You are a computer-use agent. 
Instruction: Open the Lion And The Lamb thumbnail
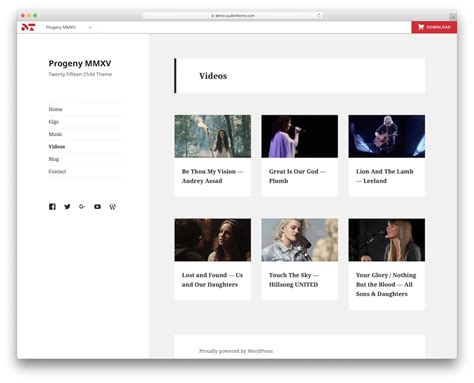tap(387, 136)
